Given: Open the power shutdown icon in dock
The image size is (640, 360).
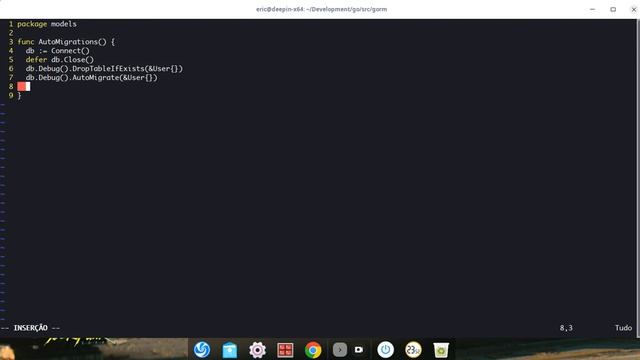Looking at the screenshot, I should [385, 350].
